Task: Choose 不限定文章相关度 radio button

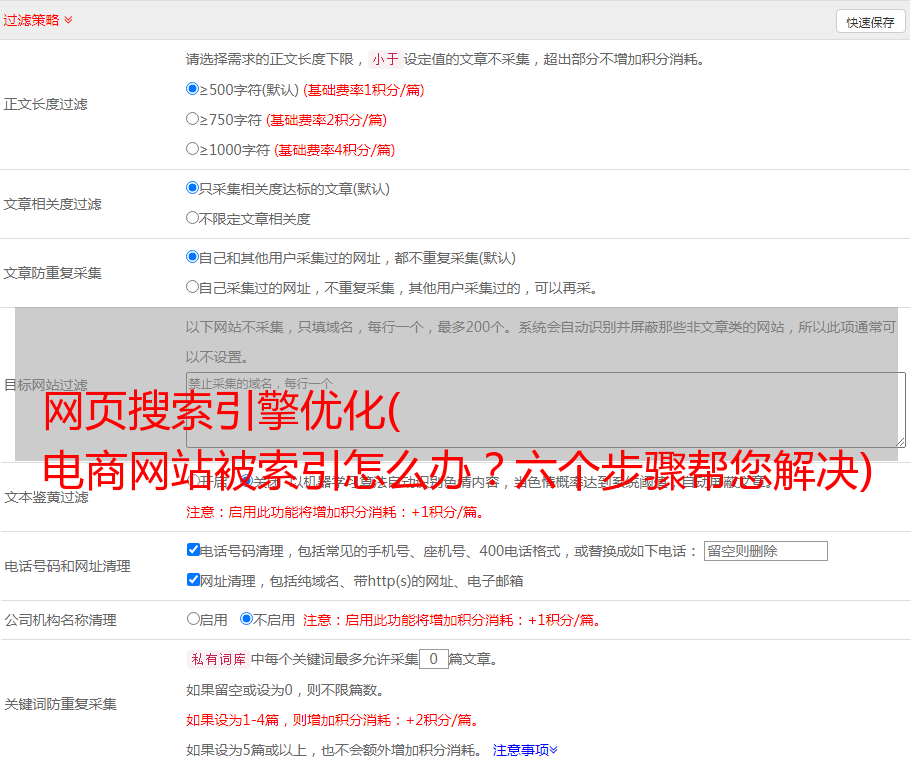Action: pyautogui.click(x=193, y=218)
